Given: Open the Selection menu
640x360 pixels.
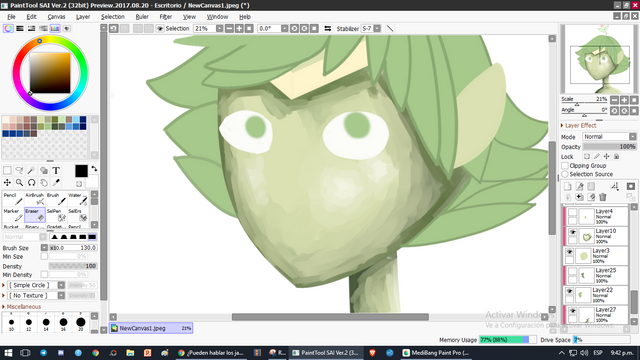Looking at the screenshot, I should coord(113,17).
